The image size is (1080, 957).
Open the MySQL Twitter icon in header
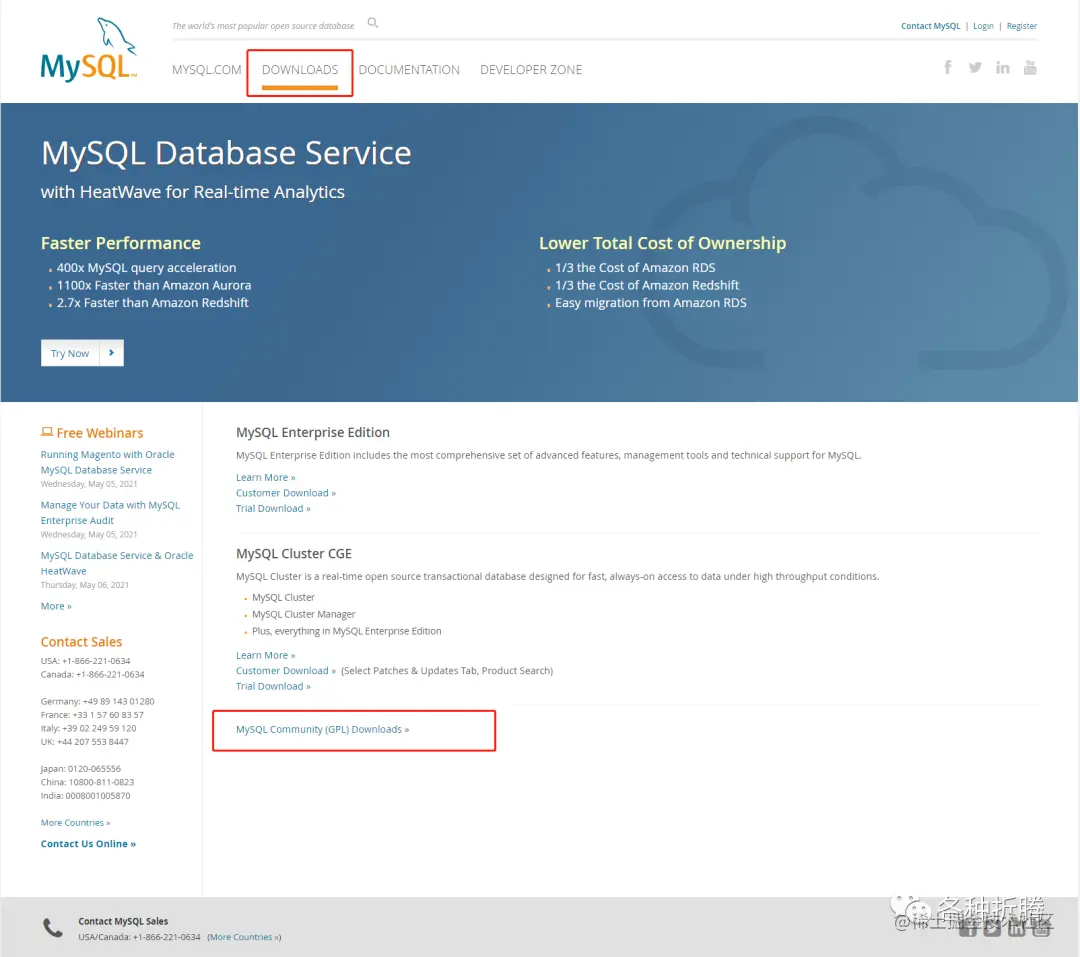(x=975, y=67)
